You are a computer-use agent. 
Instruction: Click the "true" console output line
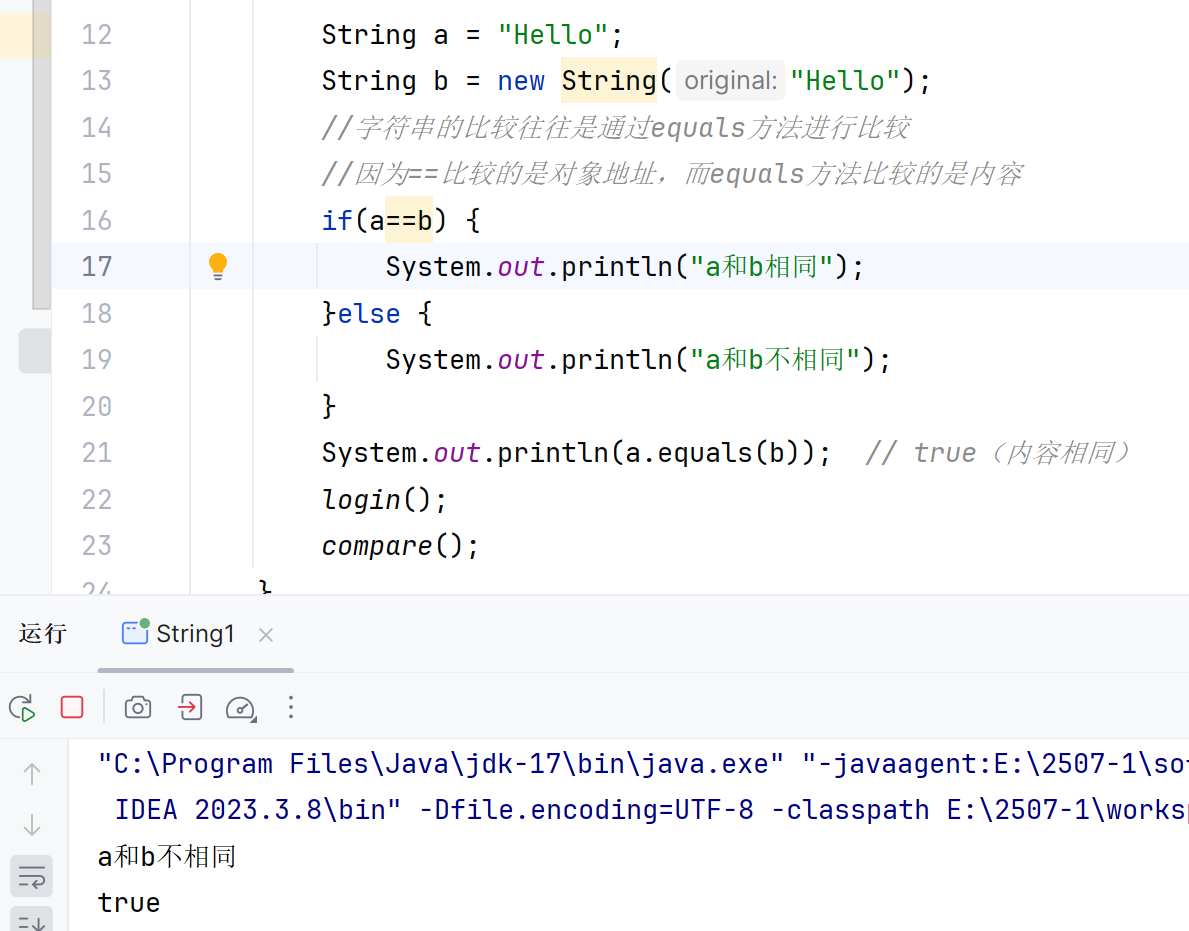pyautogui.click(x=129, y=903)
